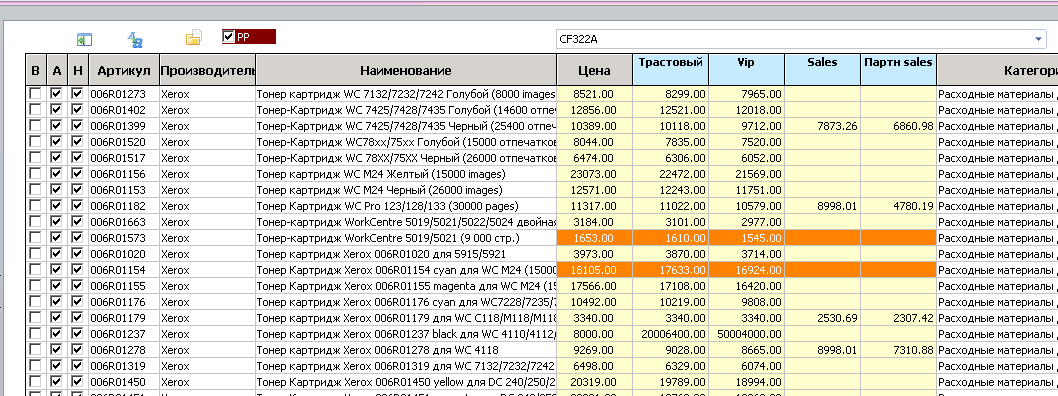Click the Наименование column header

(x=406, y=70)
